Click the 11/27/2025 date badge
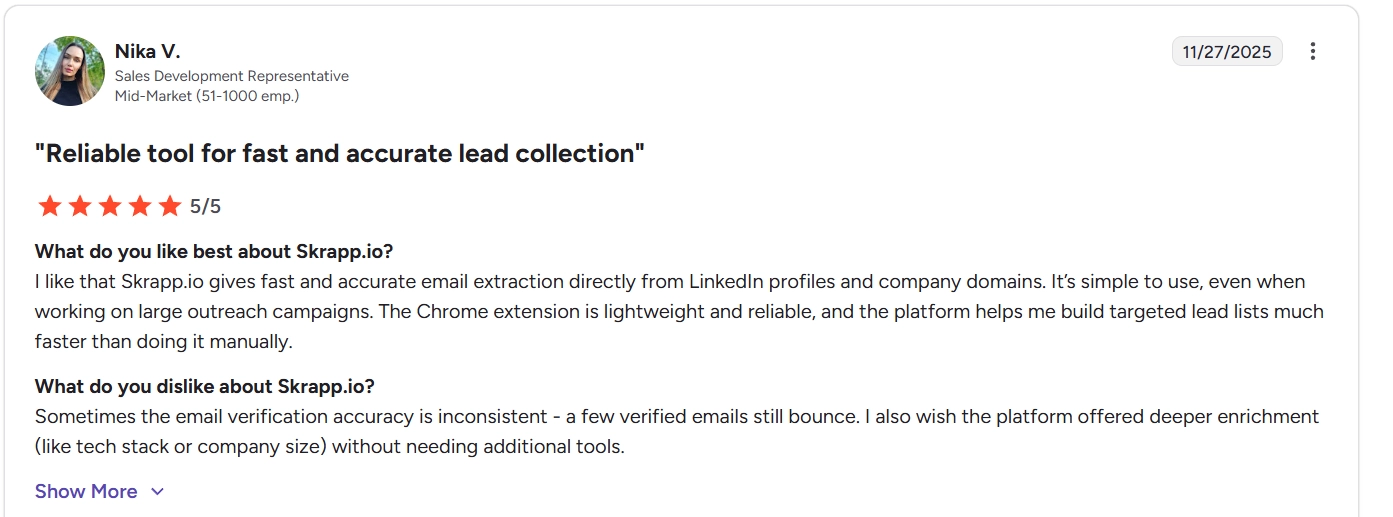1393x517 pixels. pyautogui.click(x=1226, y=51)
